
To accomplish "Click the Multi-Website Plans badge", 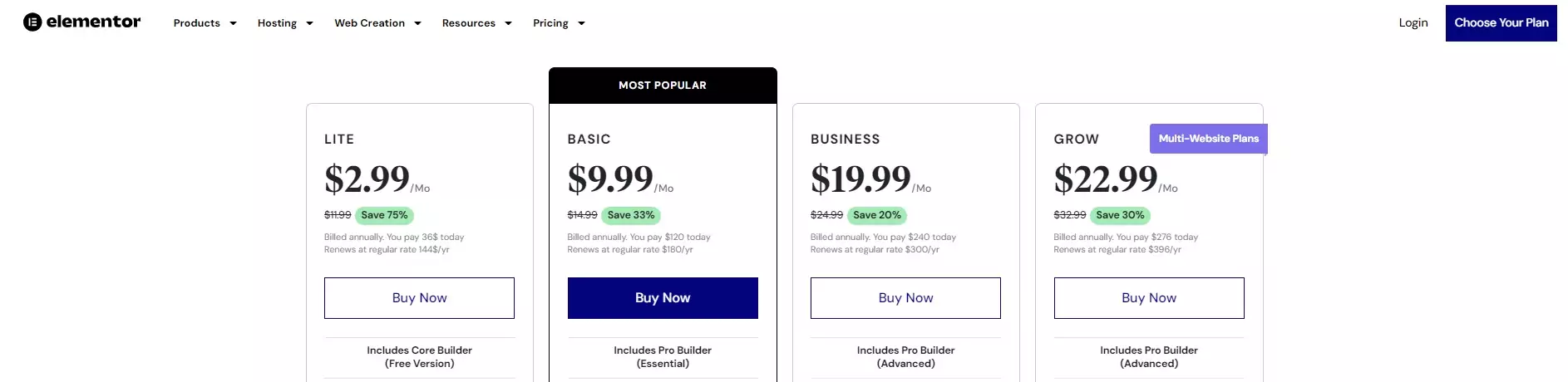I will click(x=1208, y=139).
